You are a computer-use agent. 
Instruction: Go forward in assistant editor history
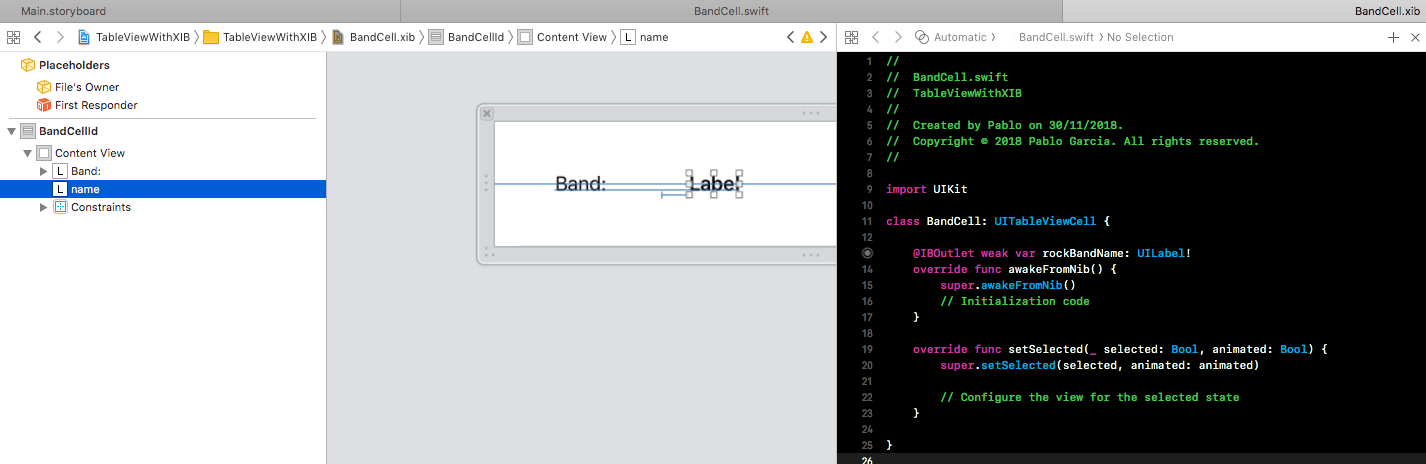pyautogui.click(x=898, y=37)
